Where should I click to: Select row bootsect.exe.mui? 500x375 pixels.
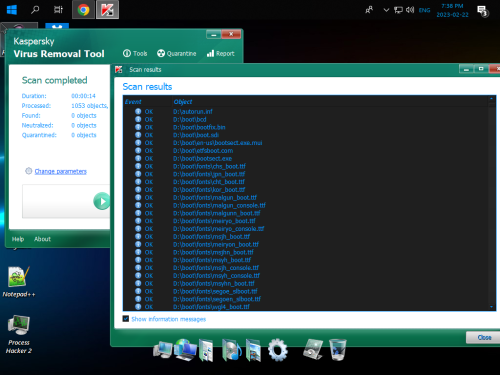point(306,143)
